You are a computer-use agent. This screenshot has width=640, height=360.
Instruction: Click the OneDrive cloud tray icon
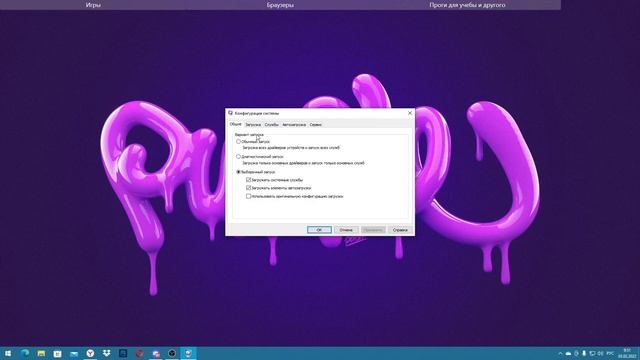tap(568, 353)
